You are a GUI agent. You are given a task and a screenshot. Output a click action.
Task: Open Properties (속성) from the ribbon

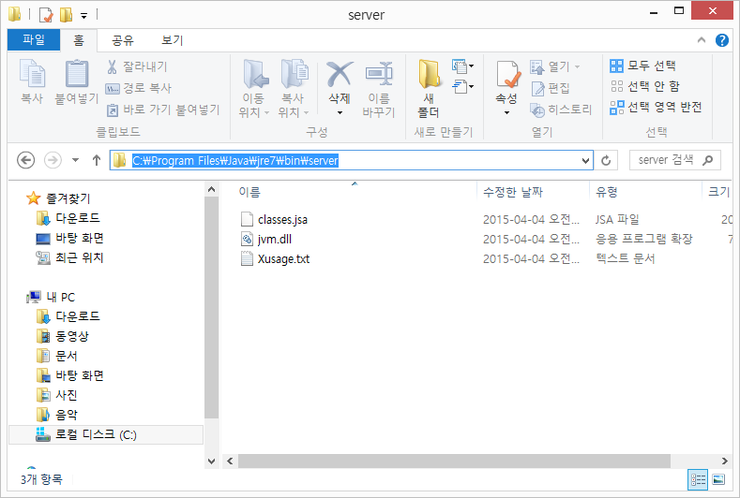pyautogui.click(x=507, y=78)
